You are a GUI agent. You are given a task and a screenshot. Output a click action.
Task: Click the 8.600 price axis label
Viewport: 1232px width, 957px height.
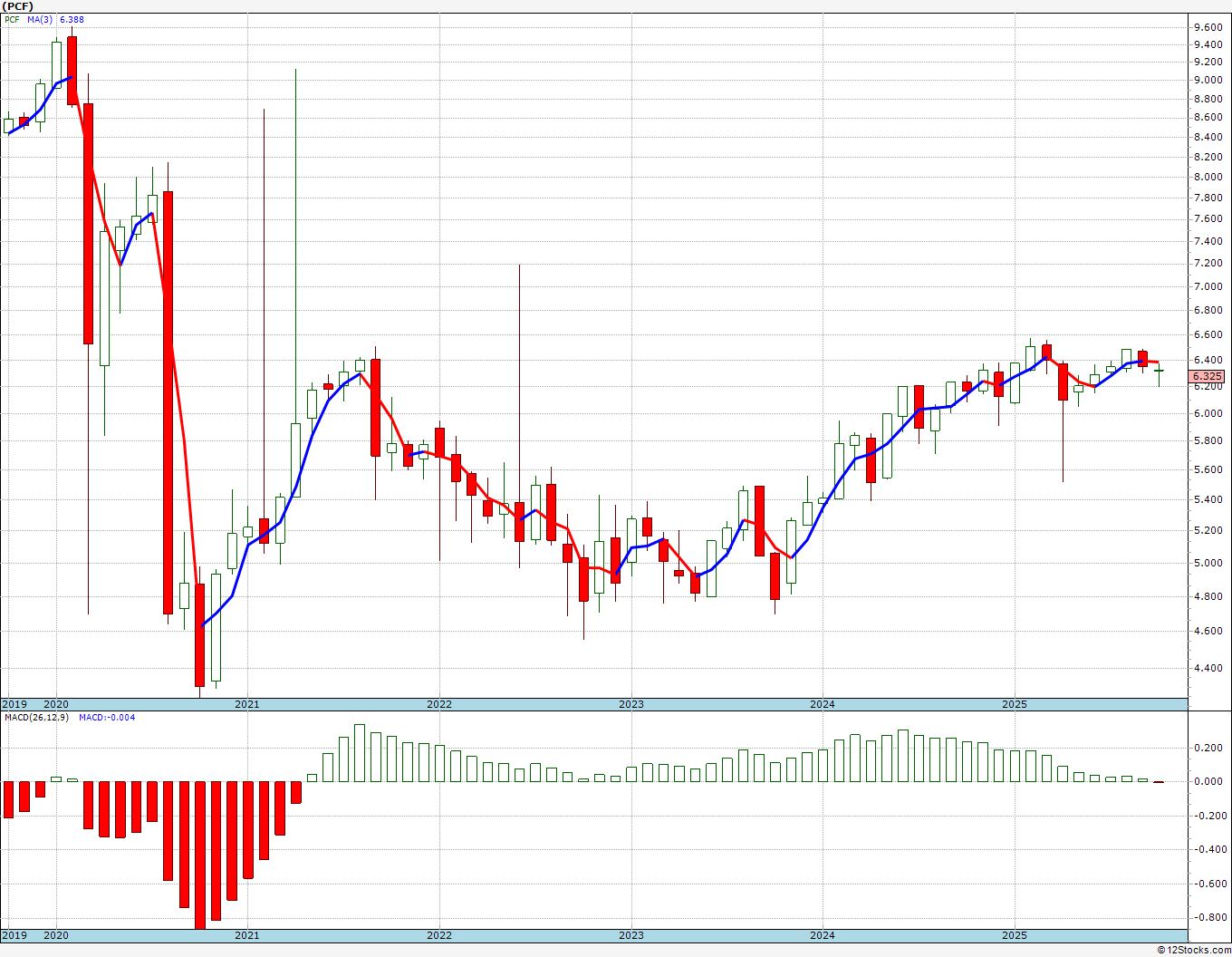point(1208,118)
